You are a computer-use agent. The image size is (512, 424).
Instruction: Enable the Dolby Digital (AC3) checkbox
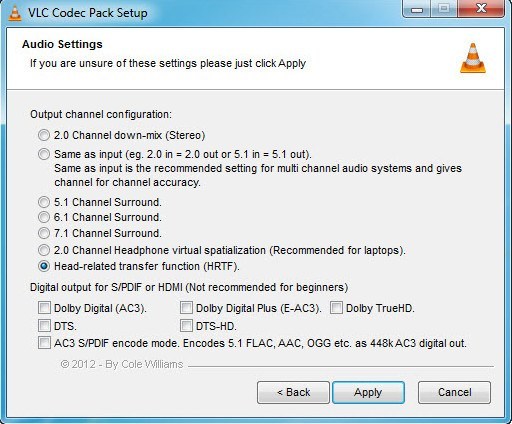point(44,308)
